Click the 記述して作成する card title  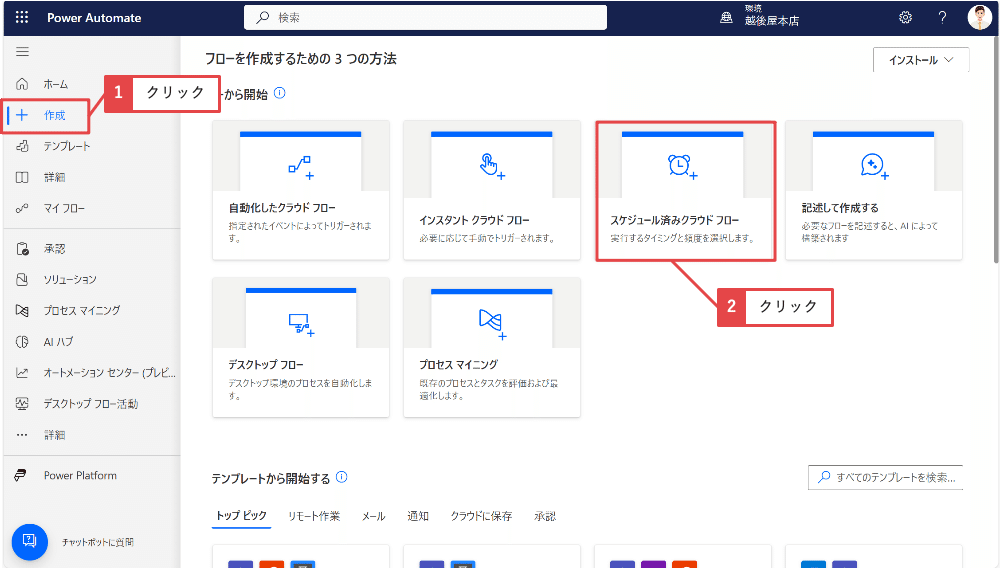tap(840, 208)
